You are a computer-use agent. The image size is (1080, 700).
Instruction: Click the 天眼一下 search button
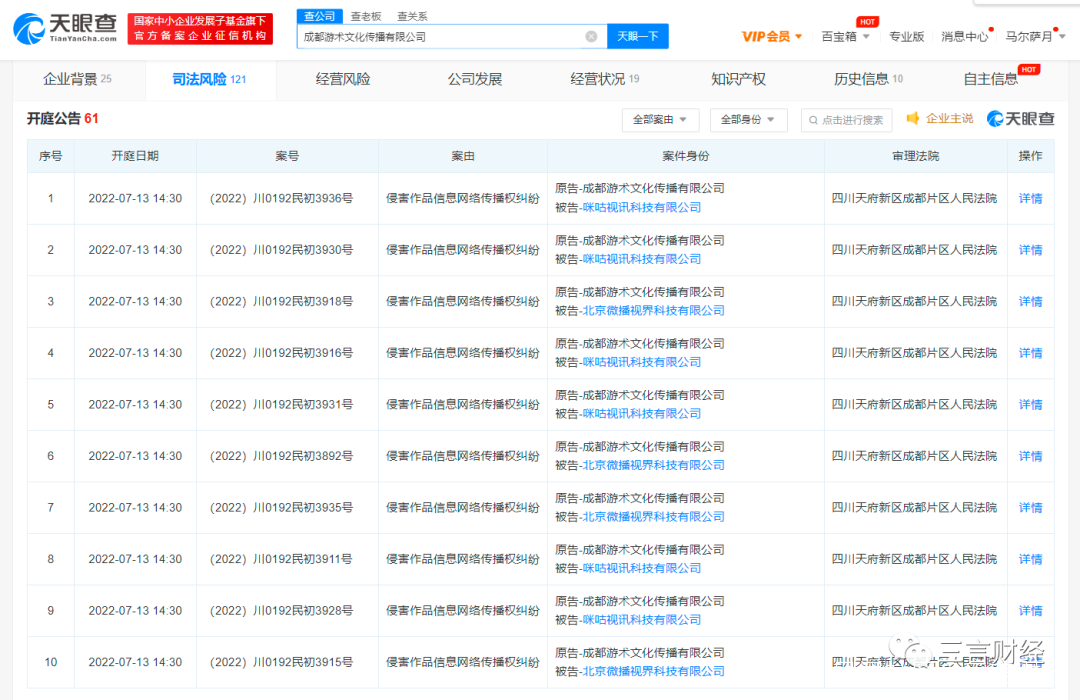637,37
